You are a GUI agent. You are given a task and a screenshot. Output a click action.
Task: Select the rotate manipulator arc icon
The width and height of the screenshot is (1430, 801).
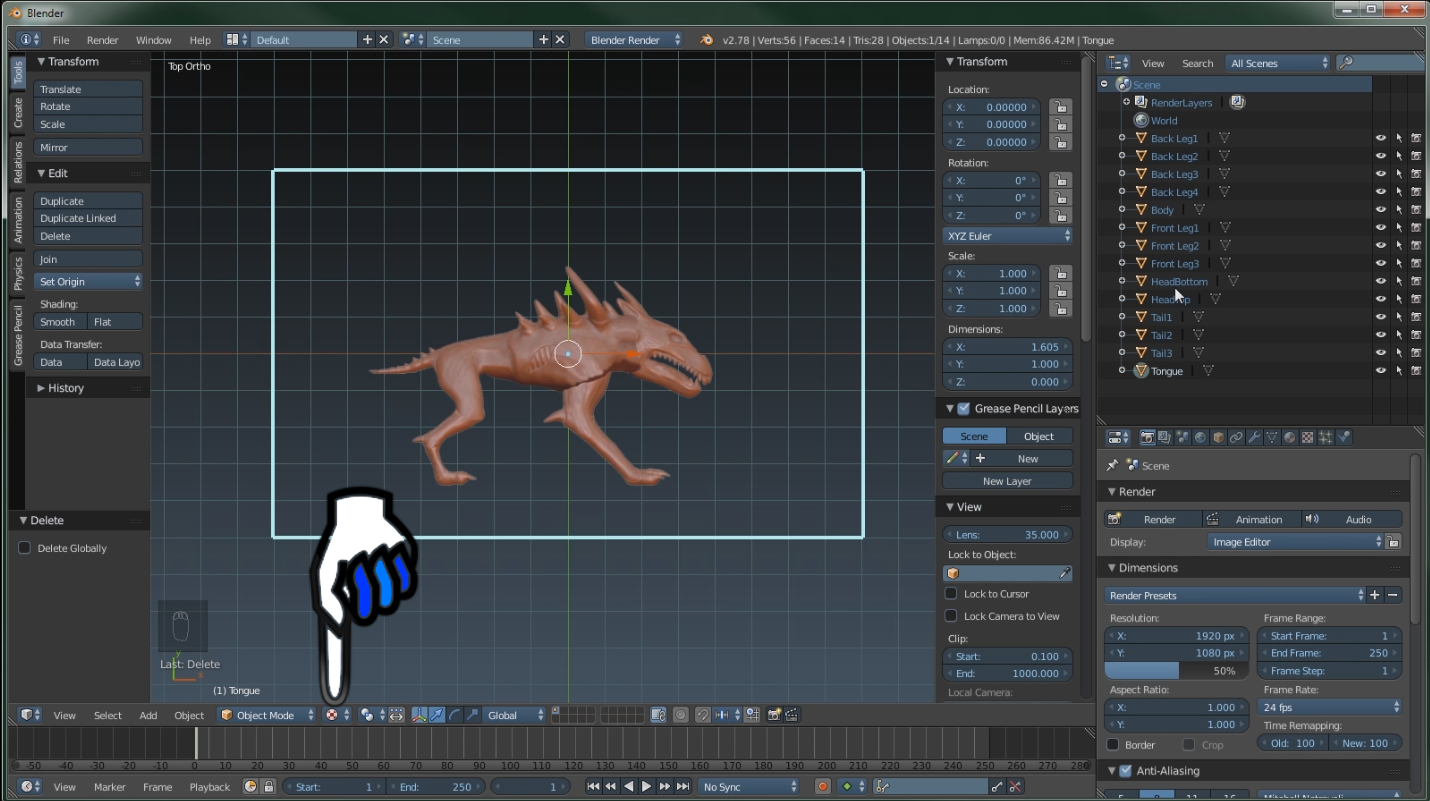click(x=455, y=715)
